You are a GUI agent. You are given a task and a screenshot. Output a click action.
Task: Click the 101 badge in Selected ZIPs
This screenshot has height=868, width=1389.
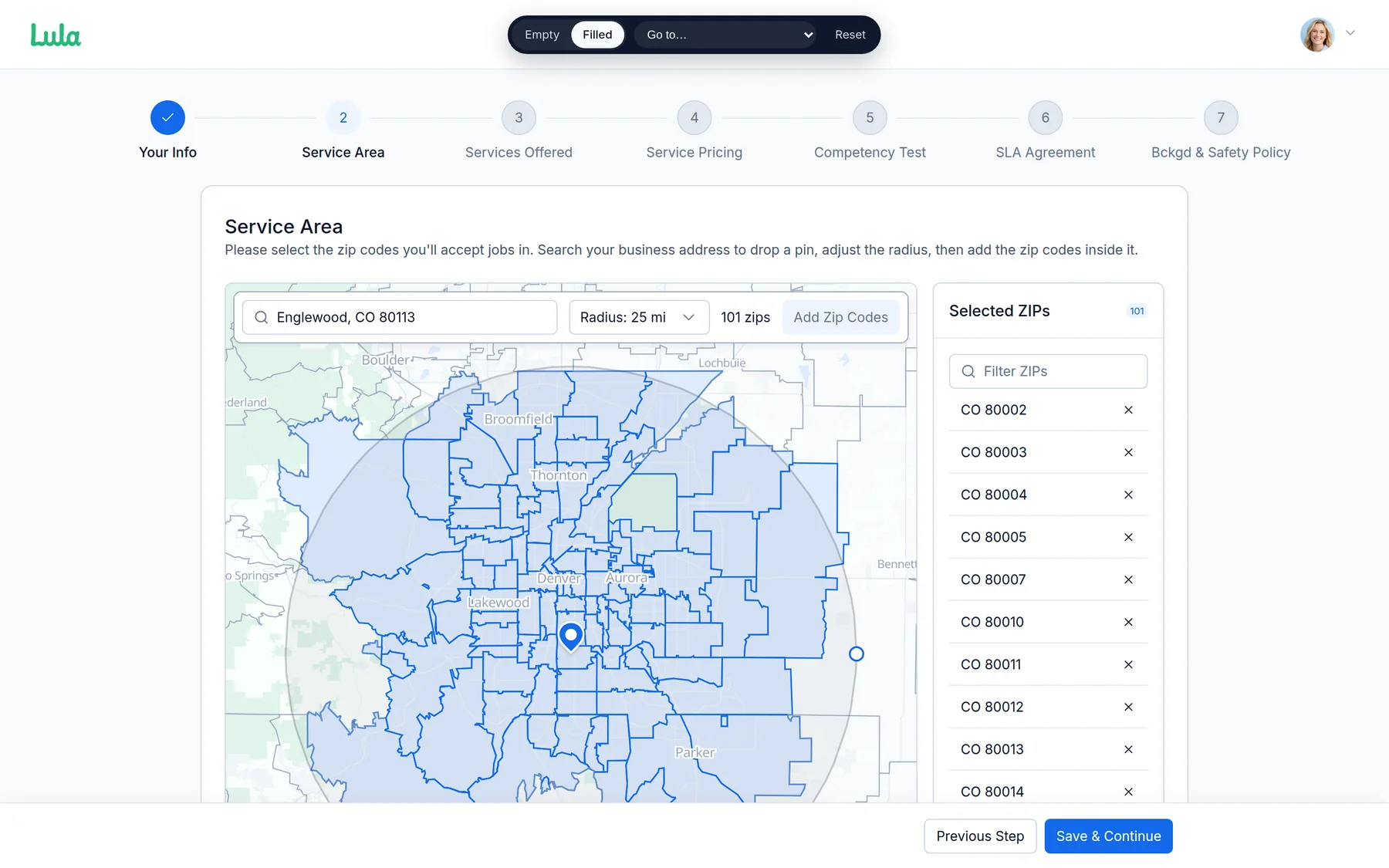click(x=1137, y=311)
